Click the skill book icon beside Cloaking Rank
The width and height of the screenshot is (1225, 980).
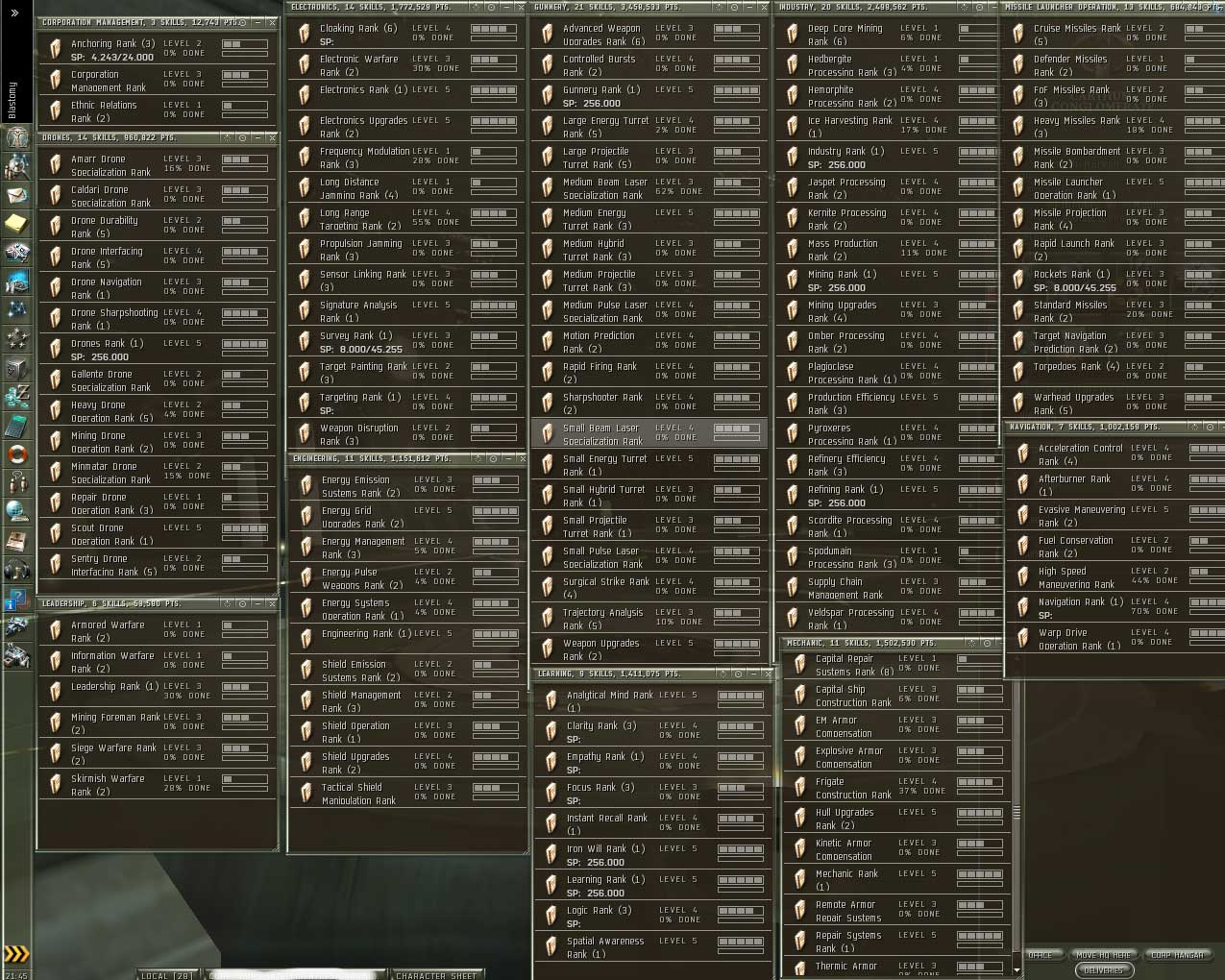point(305,35)
